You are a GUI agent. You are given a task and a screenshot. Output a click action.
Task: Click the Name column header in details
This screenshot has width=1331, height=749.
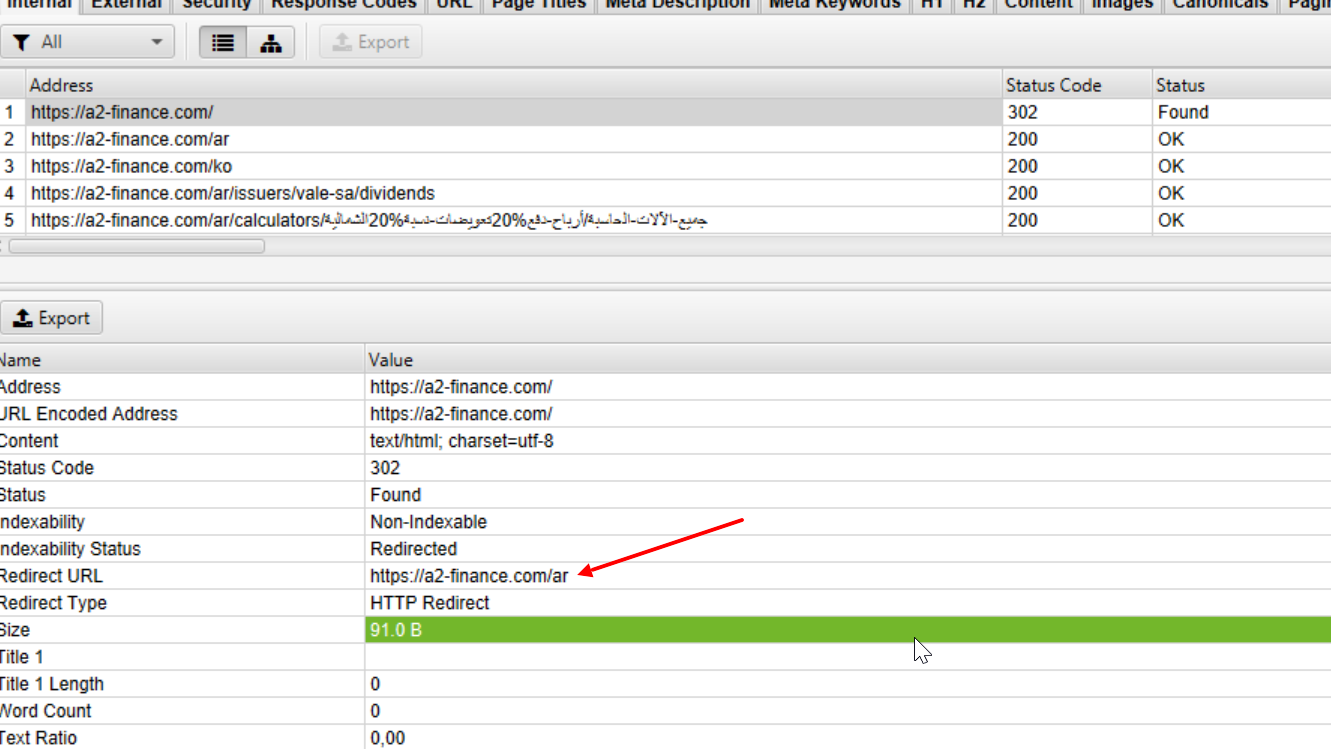182,360
